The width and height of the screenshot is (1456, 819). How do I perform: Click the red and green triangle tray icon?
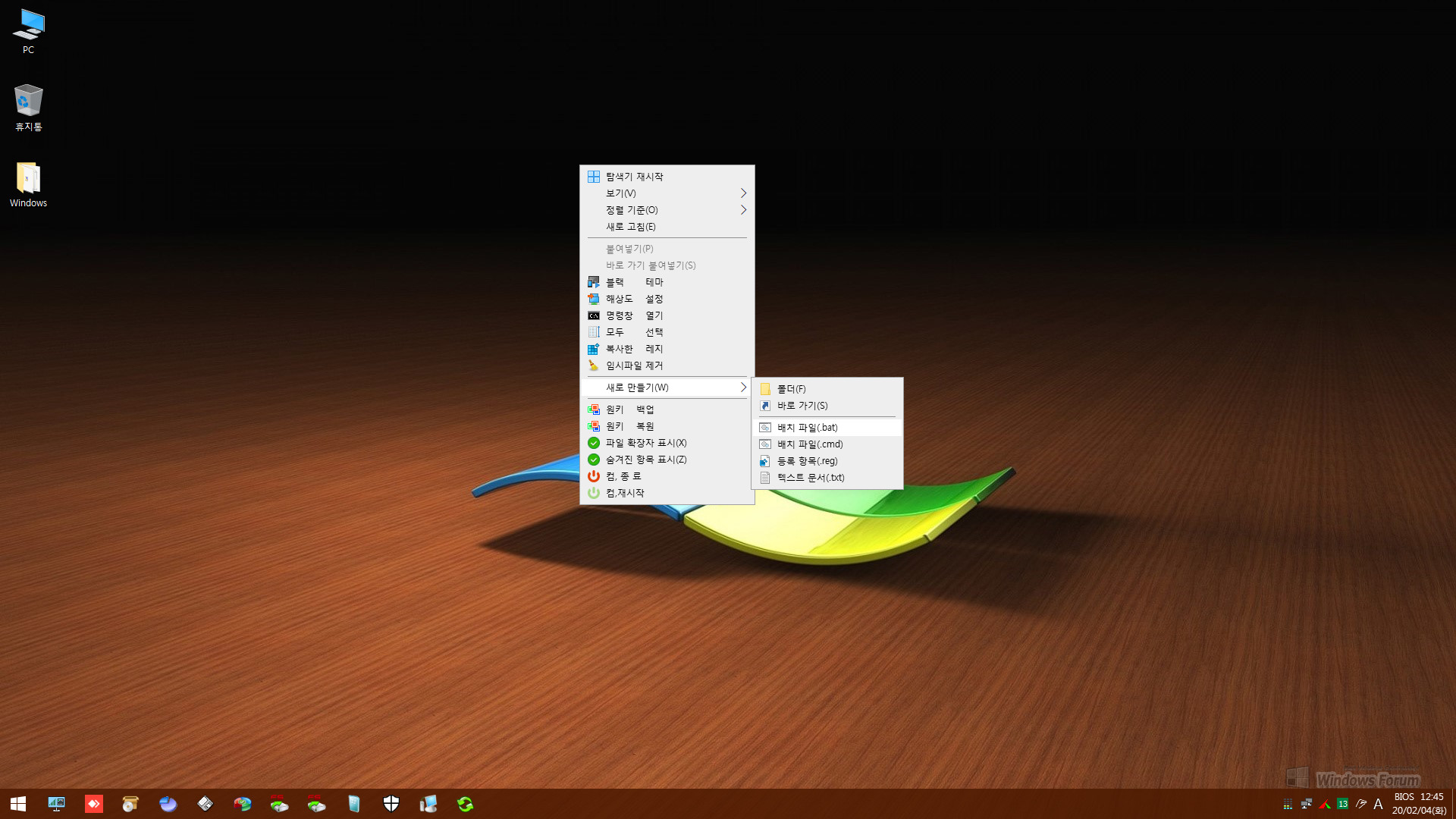(x=1325, y=804)
